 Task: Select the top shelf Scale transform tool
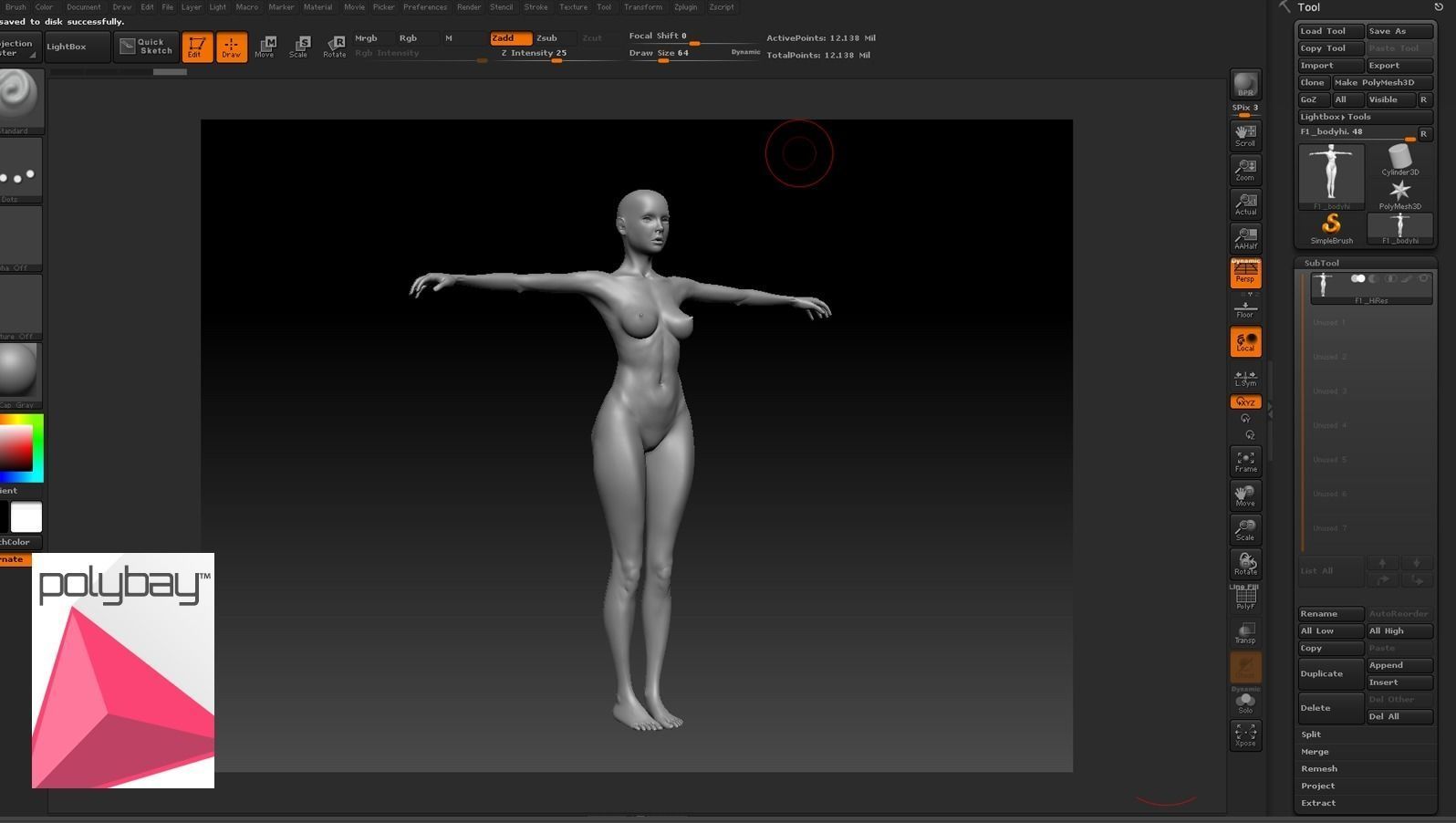coord(298,47)
